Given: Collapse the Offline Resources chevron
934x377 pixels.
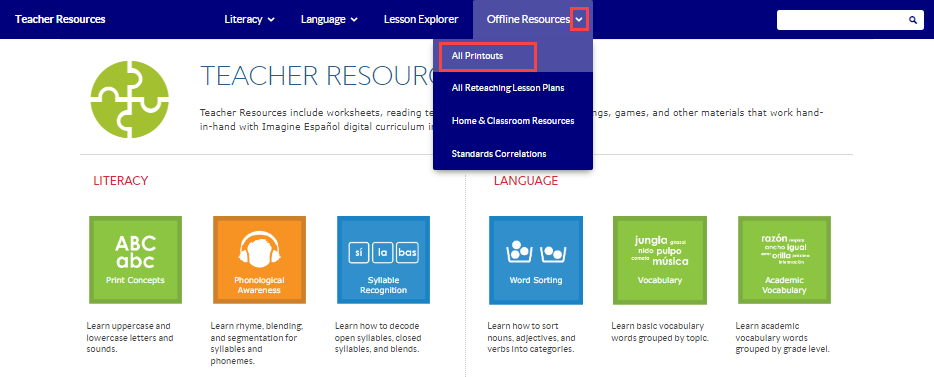Looking at the screenshot, I should click(x=580, y=20).
